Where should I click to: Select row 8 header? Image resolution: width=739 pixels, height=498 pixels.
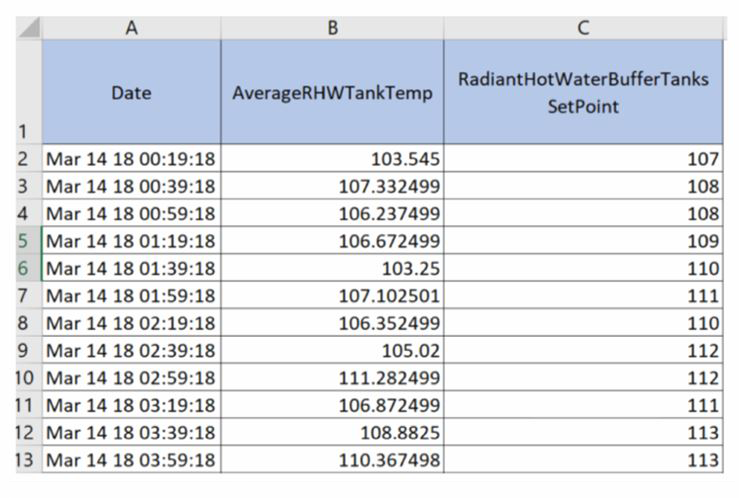(29, 322)
